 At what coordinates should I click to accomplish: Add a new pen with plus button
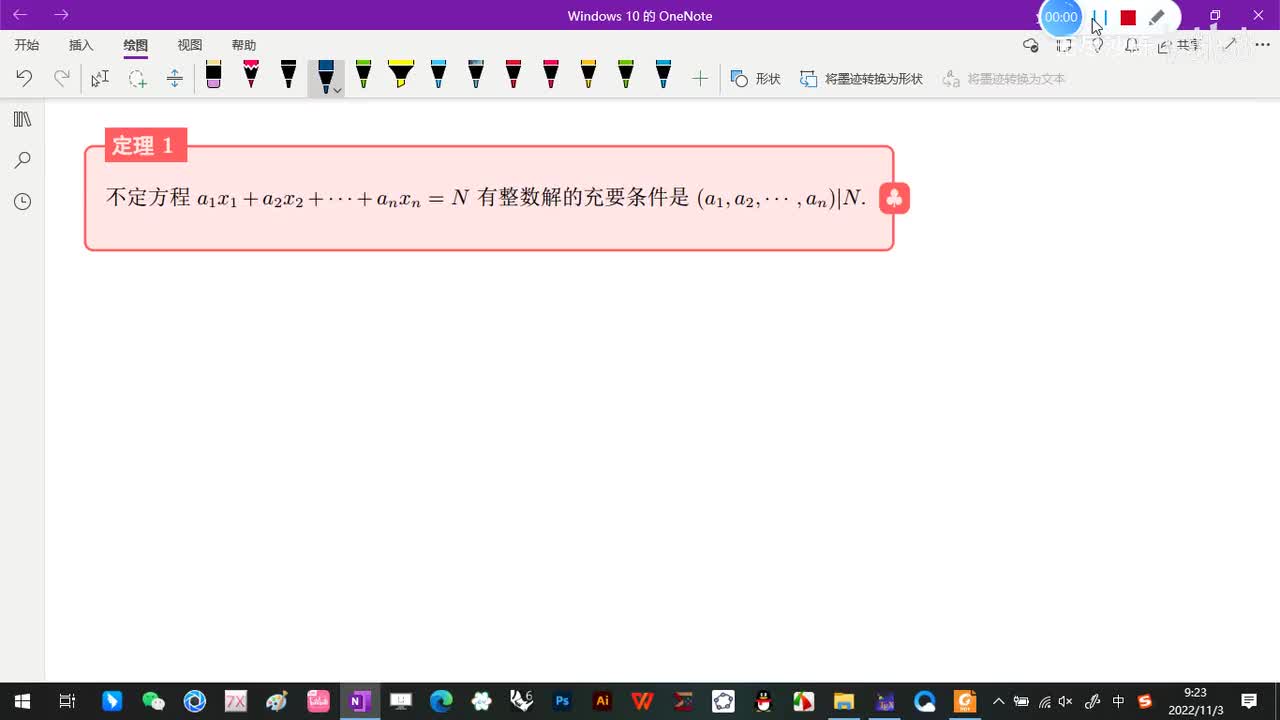click(700, 78)
